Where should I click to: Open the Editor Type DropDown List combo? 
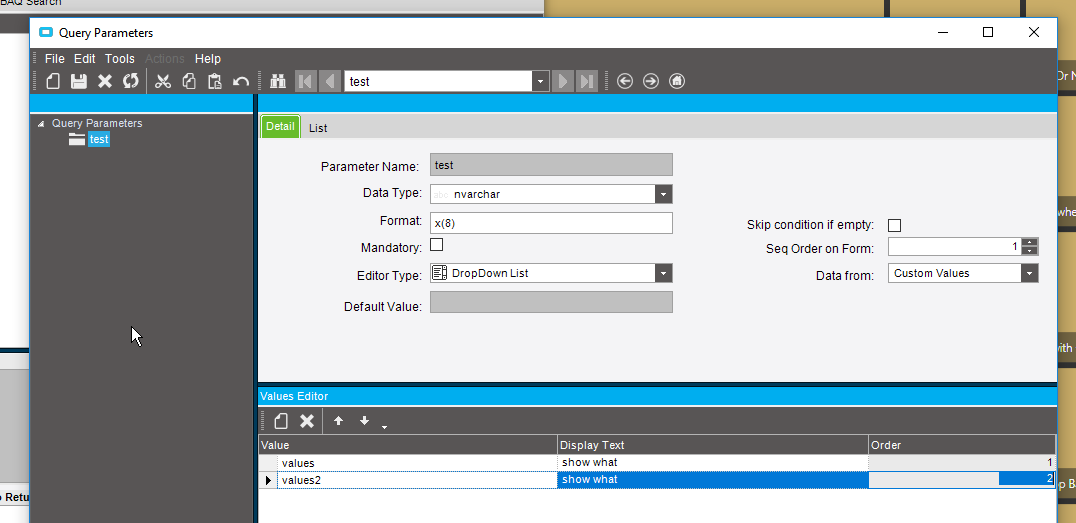663,273
